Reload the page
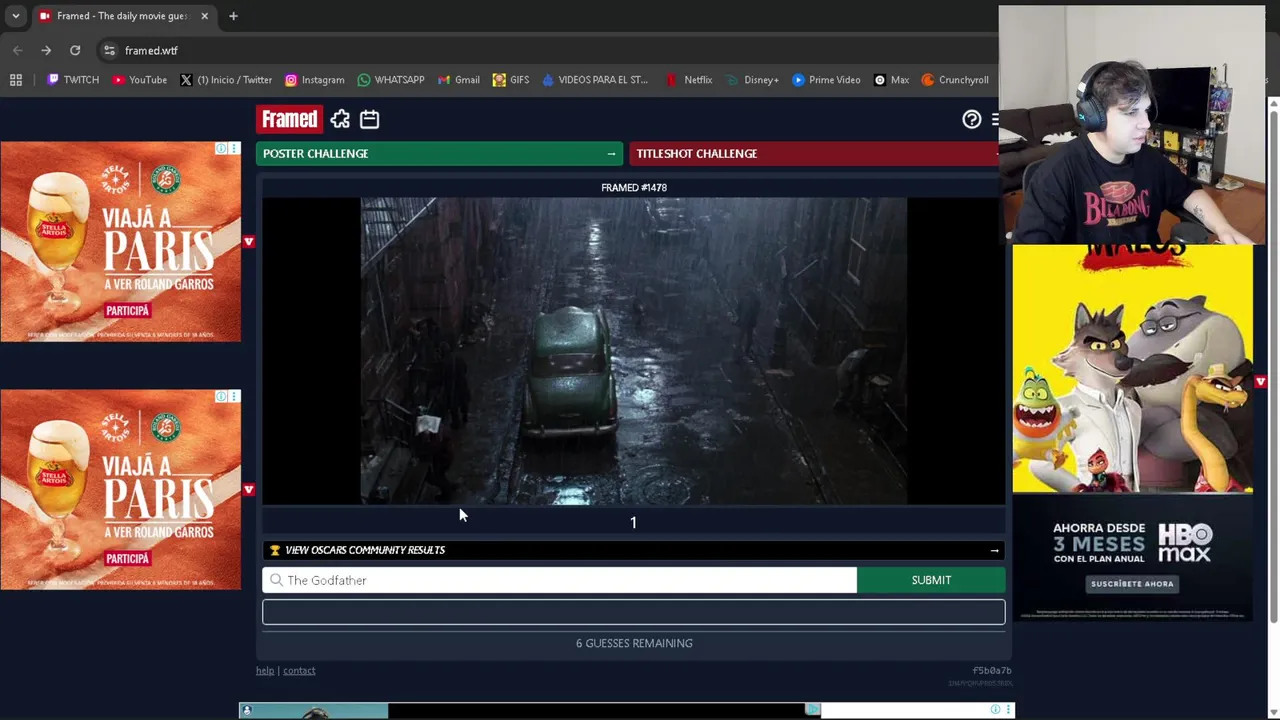The height and width of the screenshot is (720, 1280). coord(75,50)
